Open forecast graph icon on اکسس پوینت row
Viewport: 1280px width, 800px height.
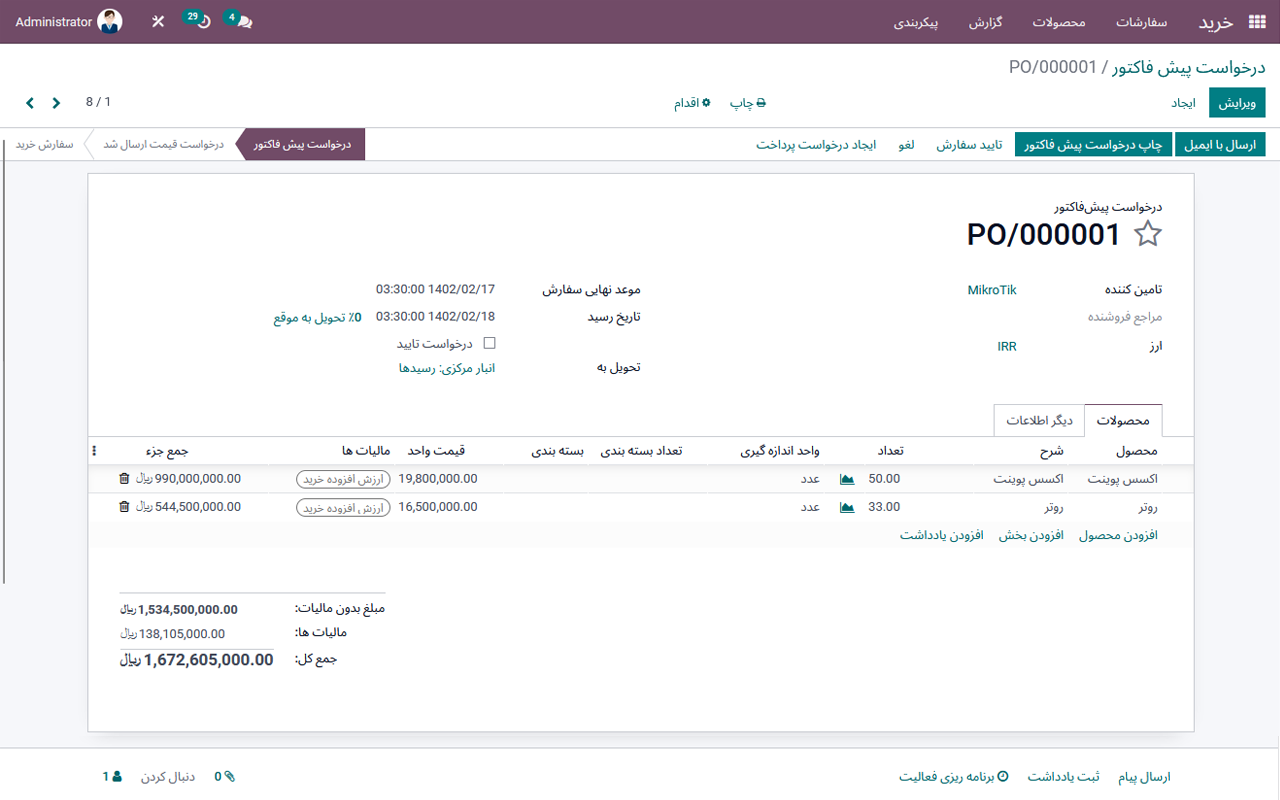pos(846,478)
